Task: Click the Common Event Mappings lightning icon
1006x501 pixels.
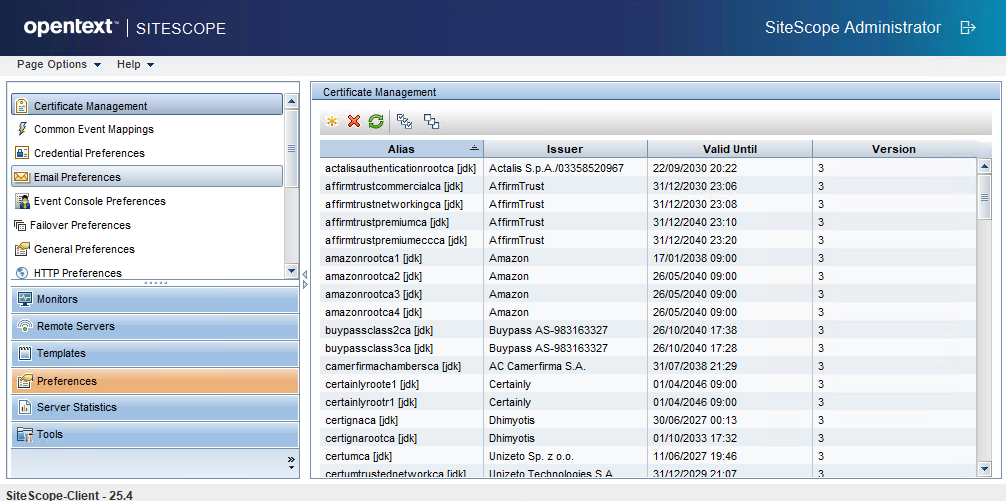Action: tap(22, 129)
